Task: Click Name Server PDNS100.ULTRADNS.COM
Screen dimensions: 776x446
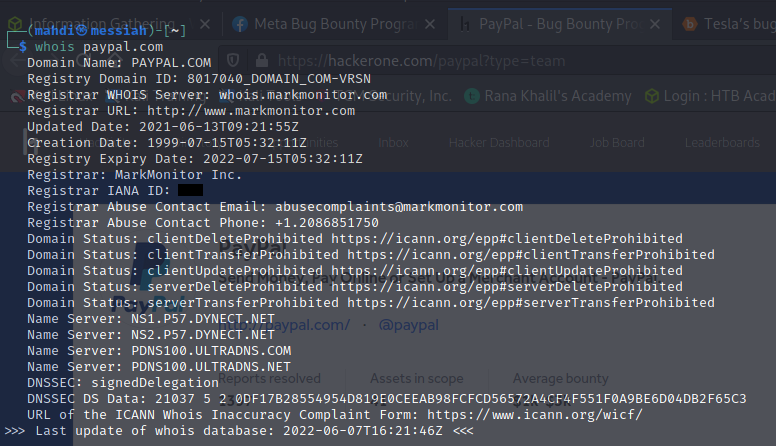Action: (x=159, y=350)
